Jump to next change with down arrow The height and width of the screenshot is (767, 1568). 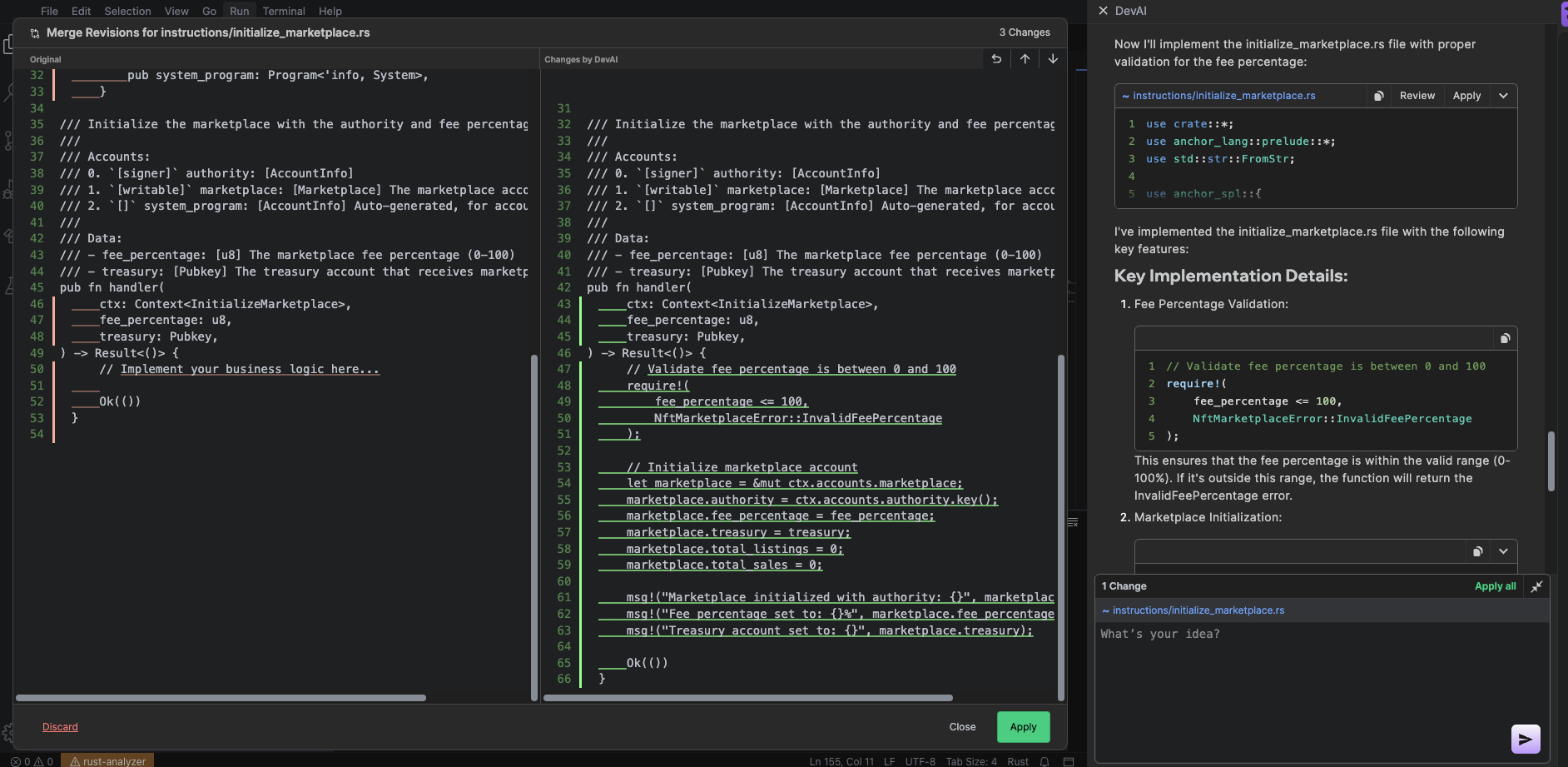(1053, 59)
